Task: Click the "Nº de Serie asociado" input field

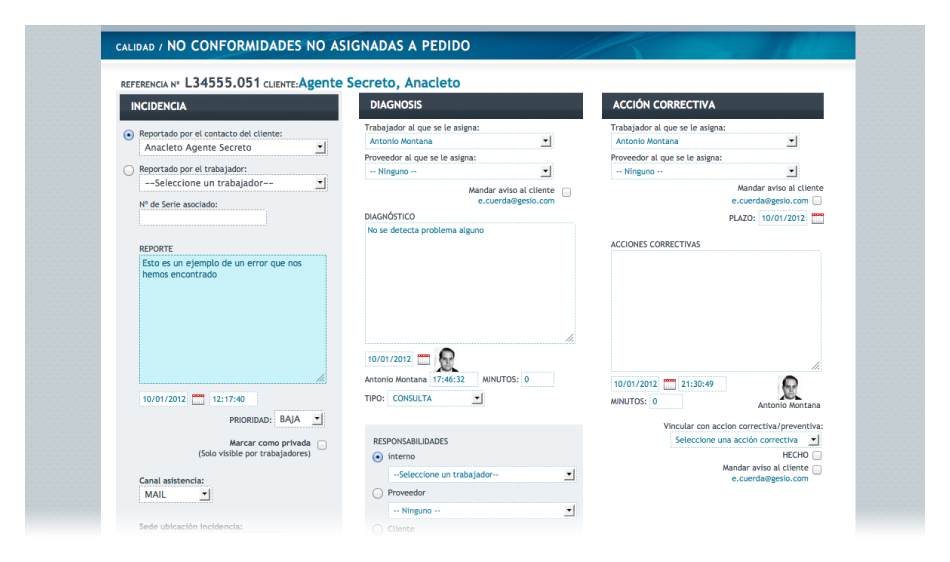Action: coord(202,218)
